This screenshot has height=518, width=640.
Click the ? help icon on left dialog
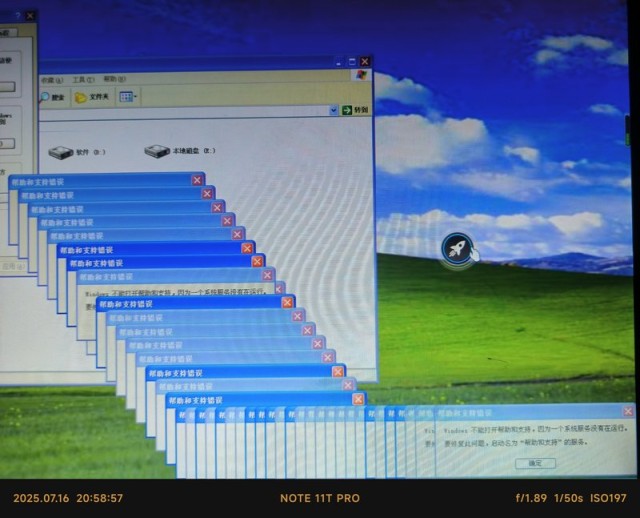[19, 17]
